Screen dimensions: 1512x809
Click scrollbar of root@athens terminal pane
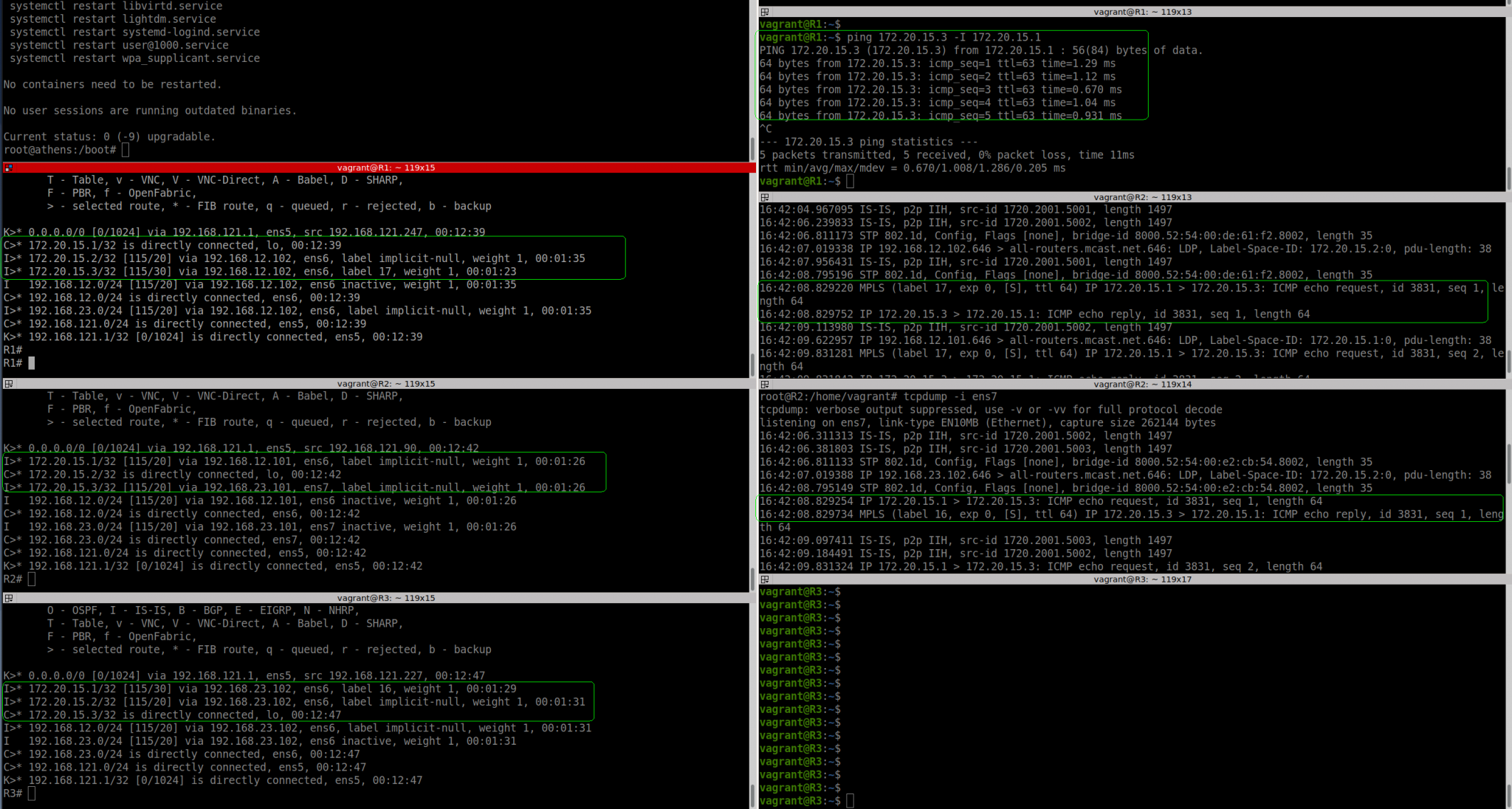752,80
